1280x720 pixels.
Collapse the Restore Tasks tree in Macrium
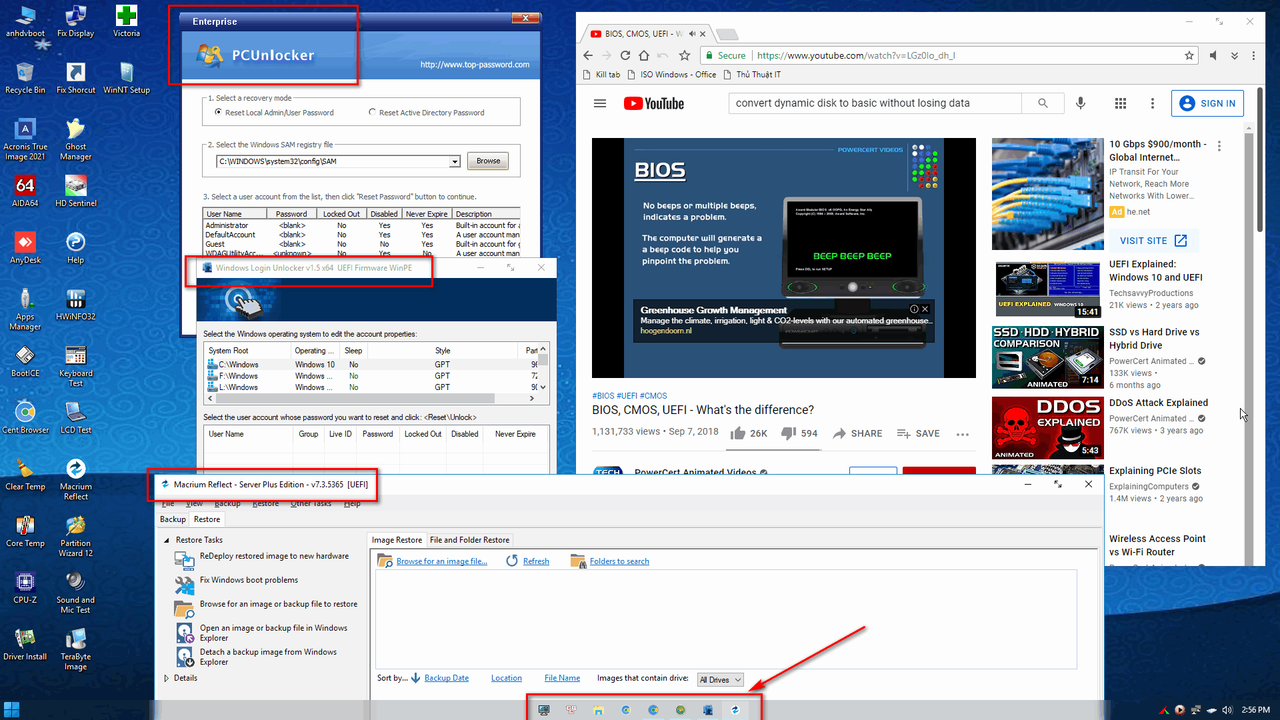(x=166, y=540)
